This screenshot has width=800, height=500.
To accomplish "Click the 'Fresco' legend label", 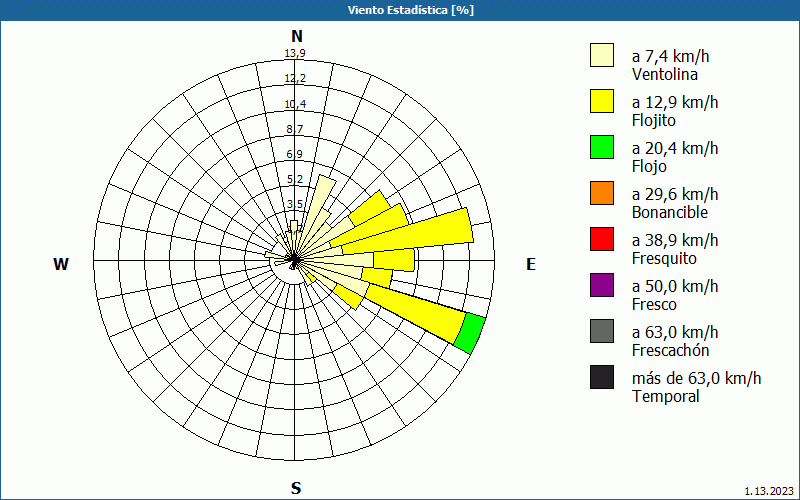I will pos(655,304).
